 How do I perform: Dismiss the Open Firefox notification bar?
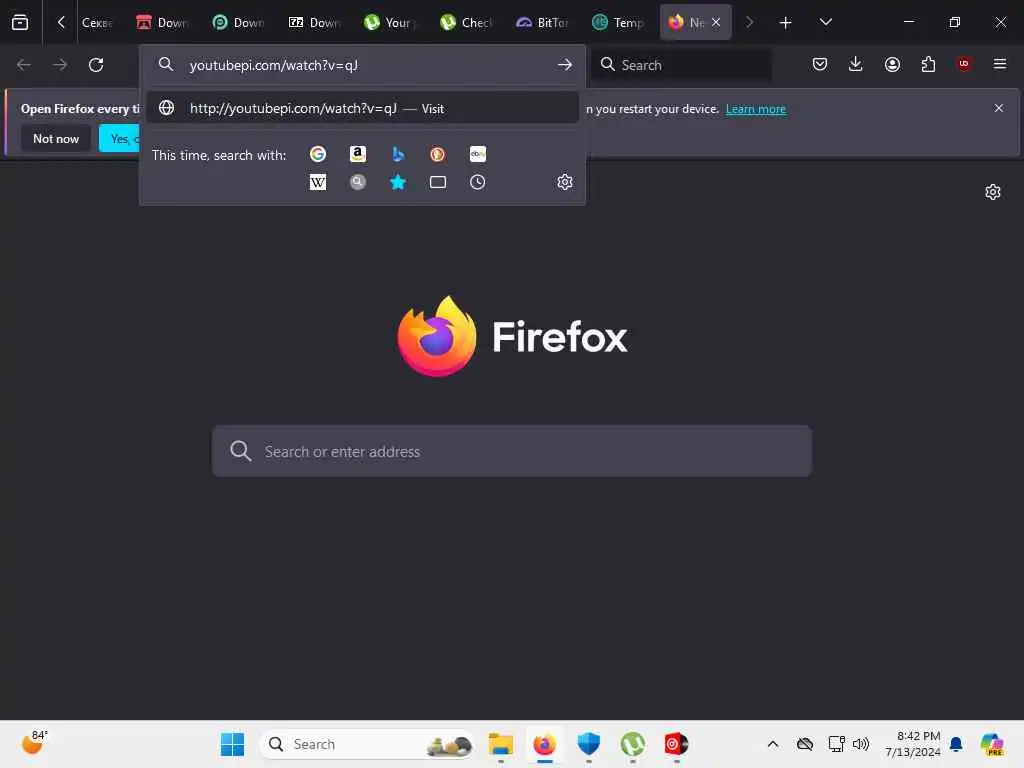(999, 108)
